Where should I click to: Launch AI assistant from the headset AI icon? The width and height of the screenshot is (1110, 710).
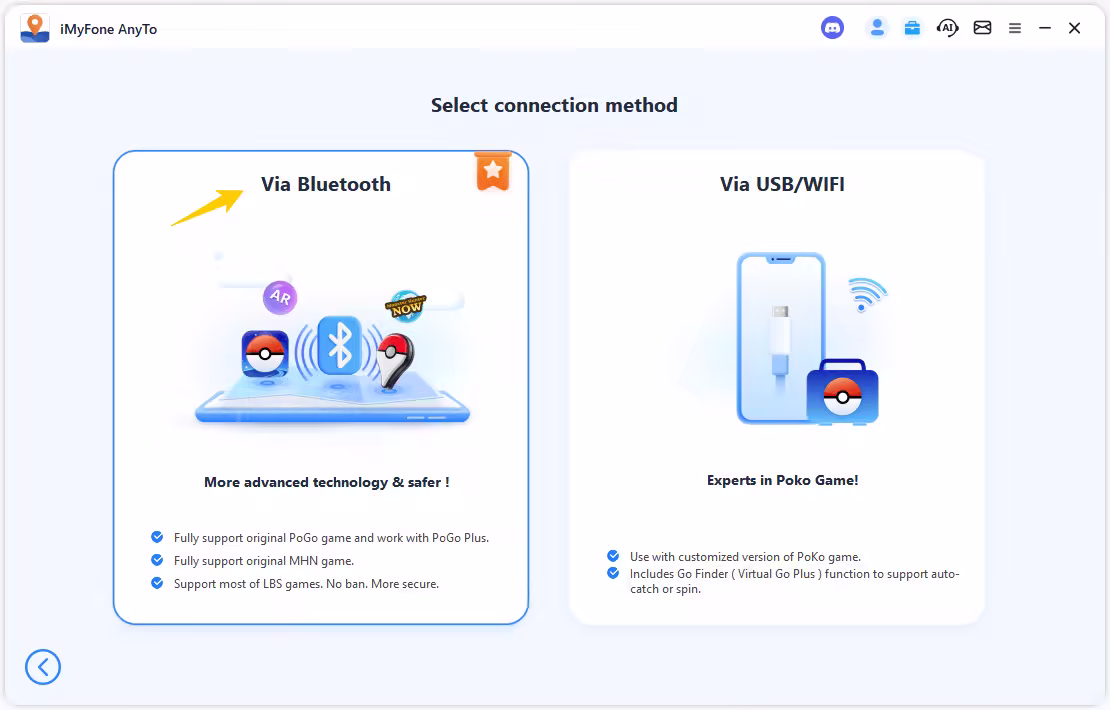(x=947, y=27)
